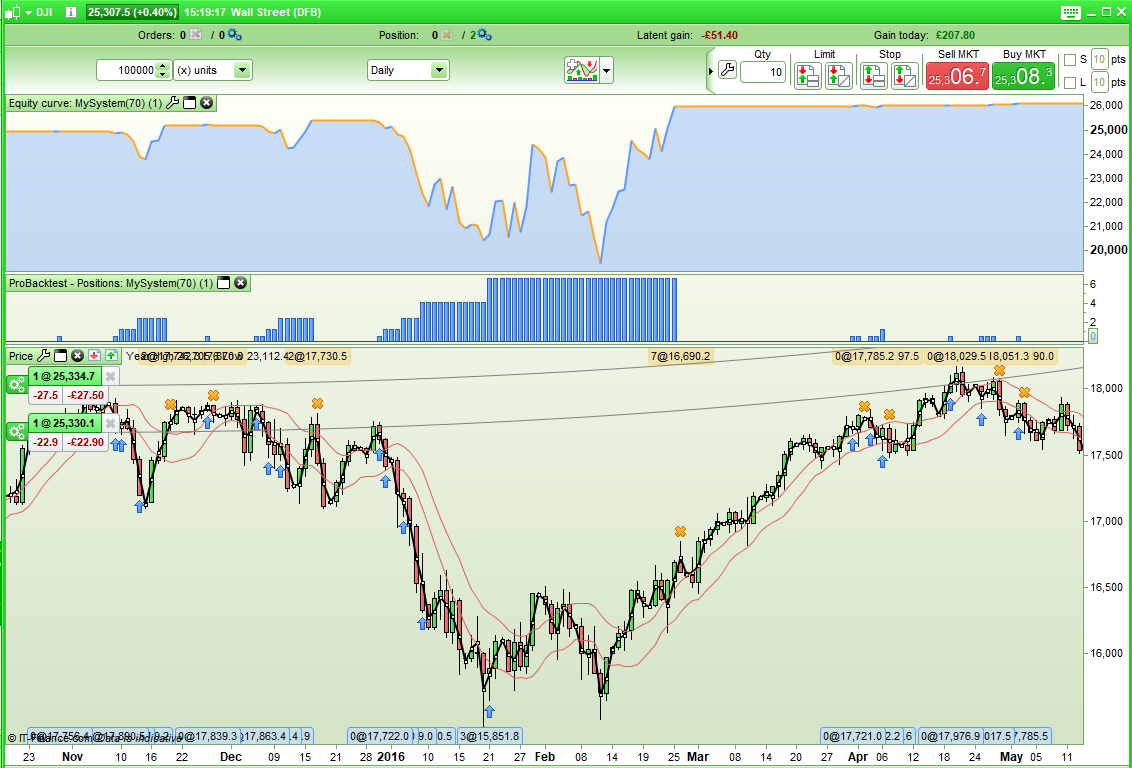Click second Limit order icon with slash
The height and width of the screenshot is (768, 1132).
pos(839,75)
